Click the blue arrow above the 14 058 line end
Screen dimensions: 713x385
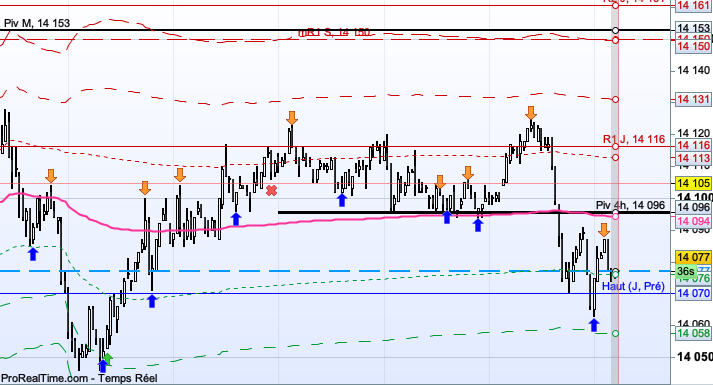coord(594,325)
